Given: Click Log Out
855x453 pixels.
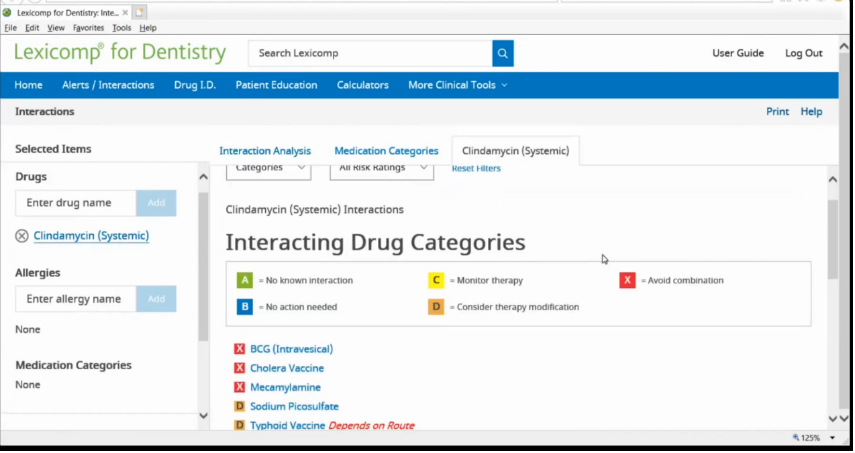Looking at the screenshot, I should [803, 53].
